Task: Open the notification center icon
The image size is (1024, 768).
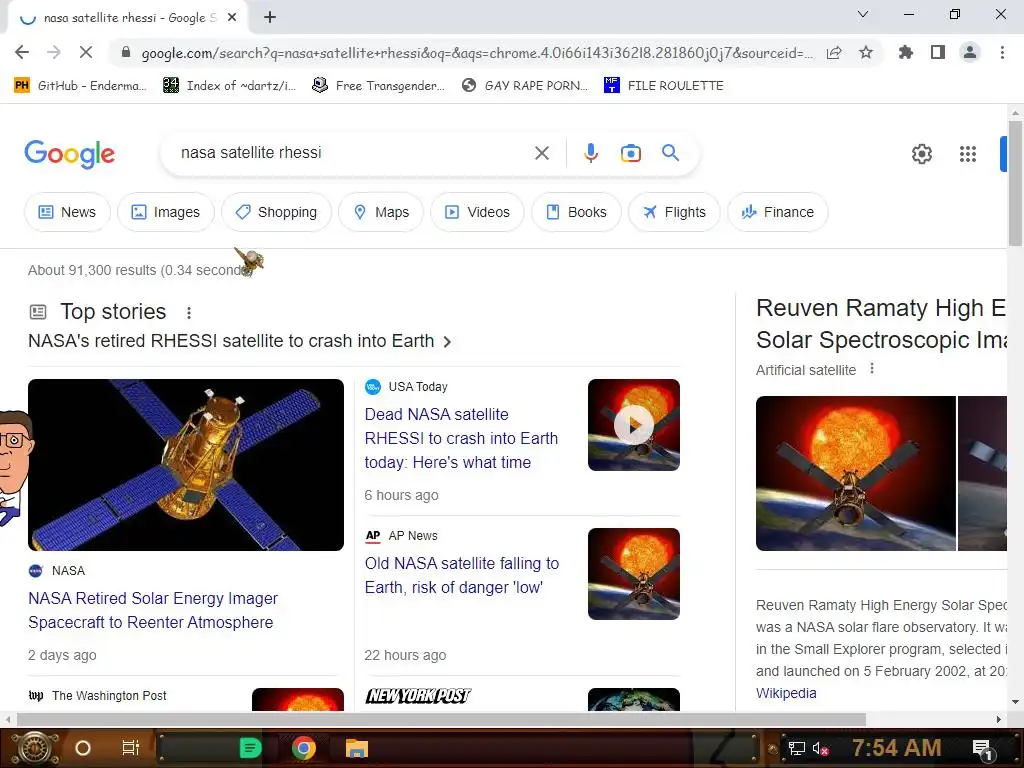Action: [x=982, y=748]
